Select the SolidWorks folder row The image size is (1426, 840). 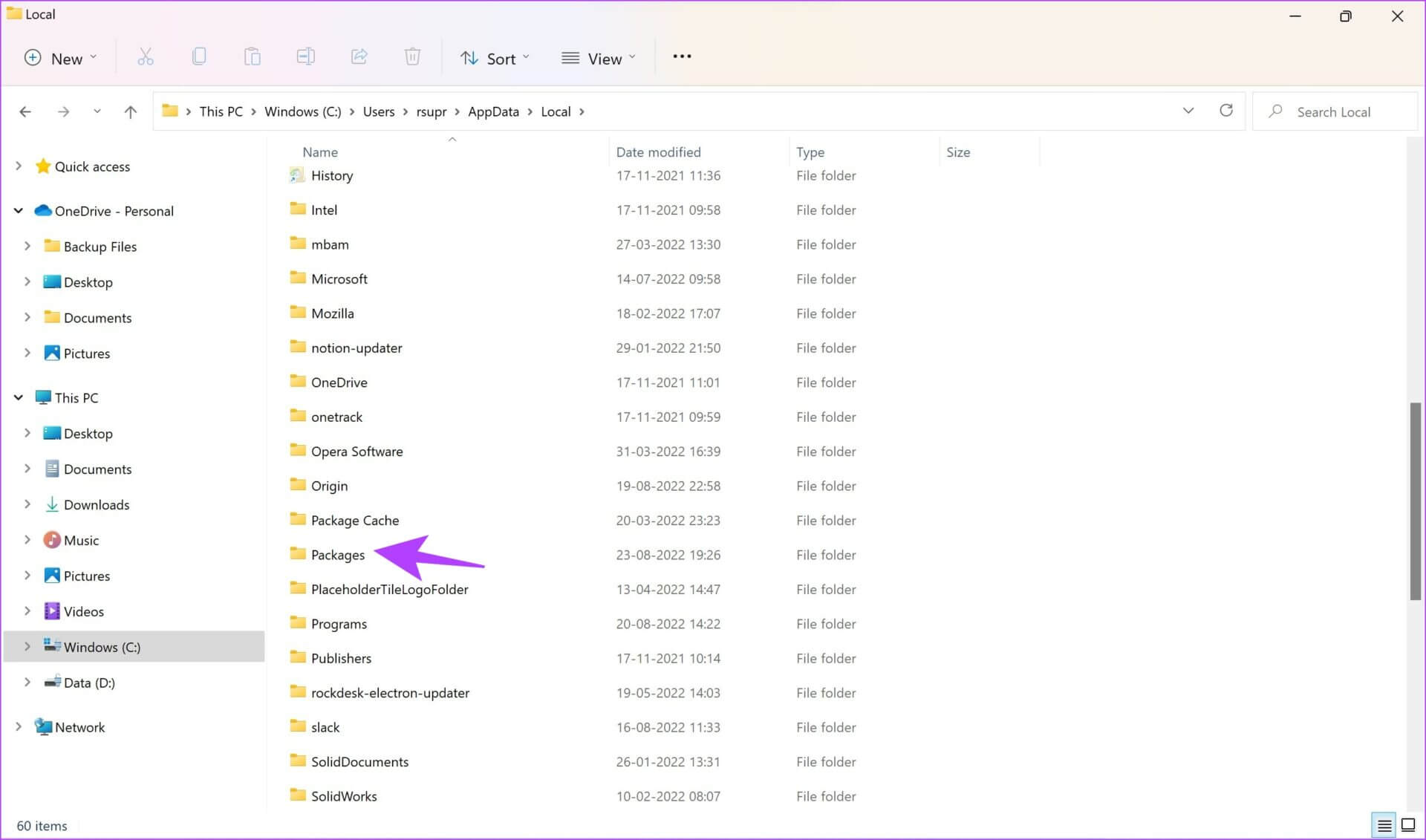pos(344,795)
